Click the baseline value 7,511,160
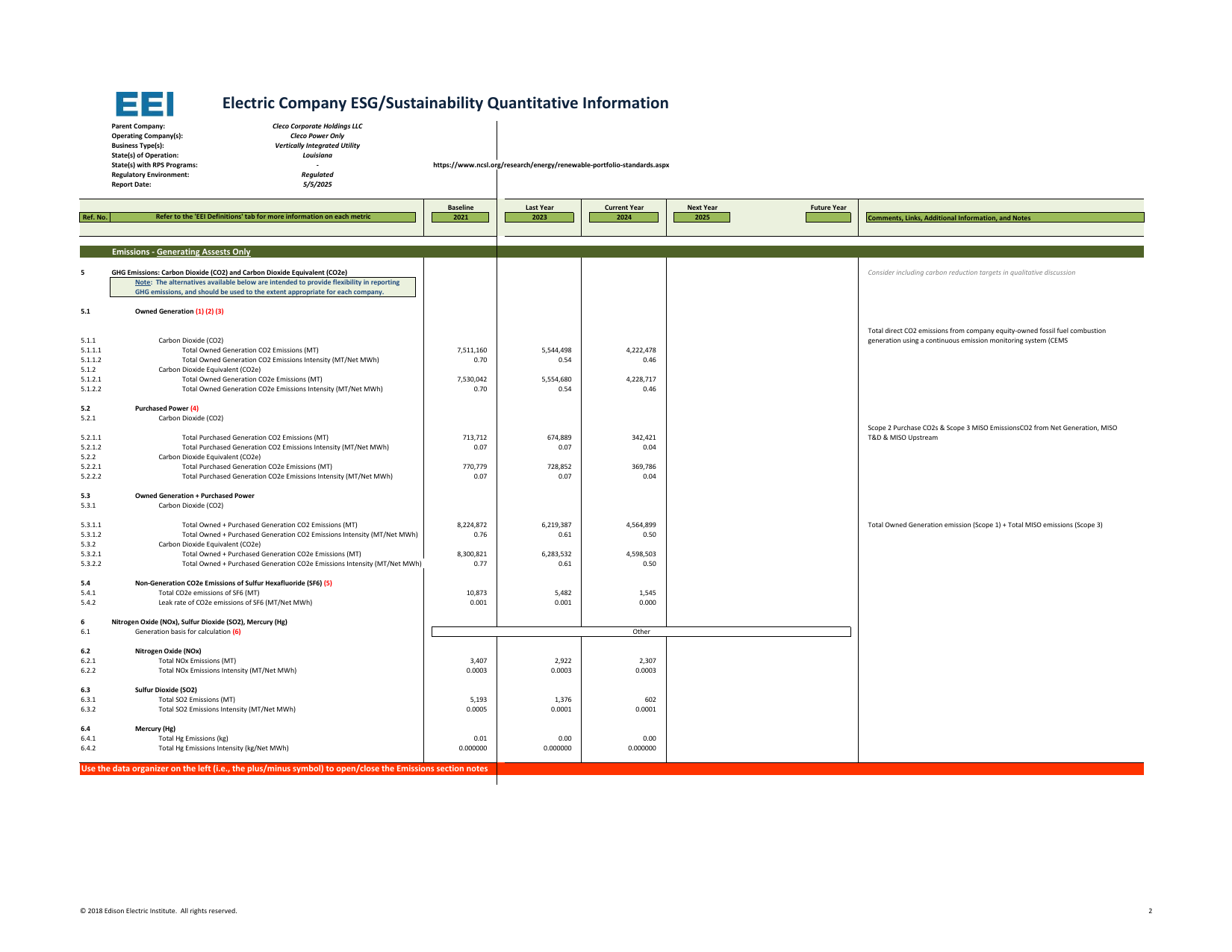 [472, 350]
